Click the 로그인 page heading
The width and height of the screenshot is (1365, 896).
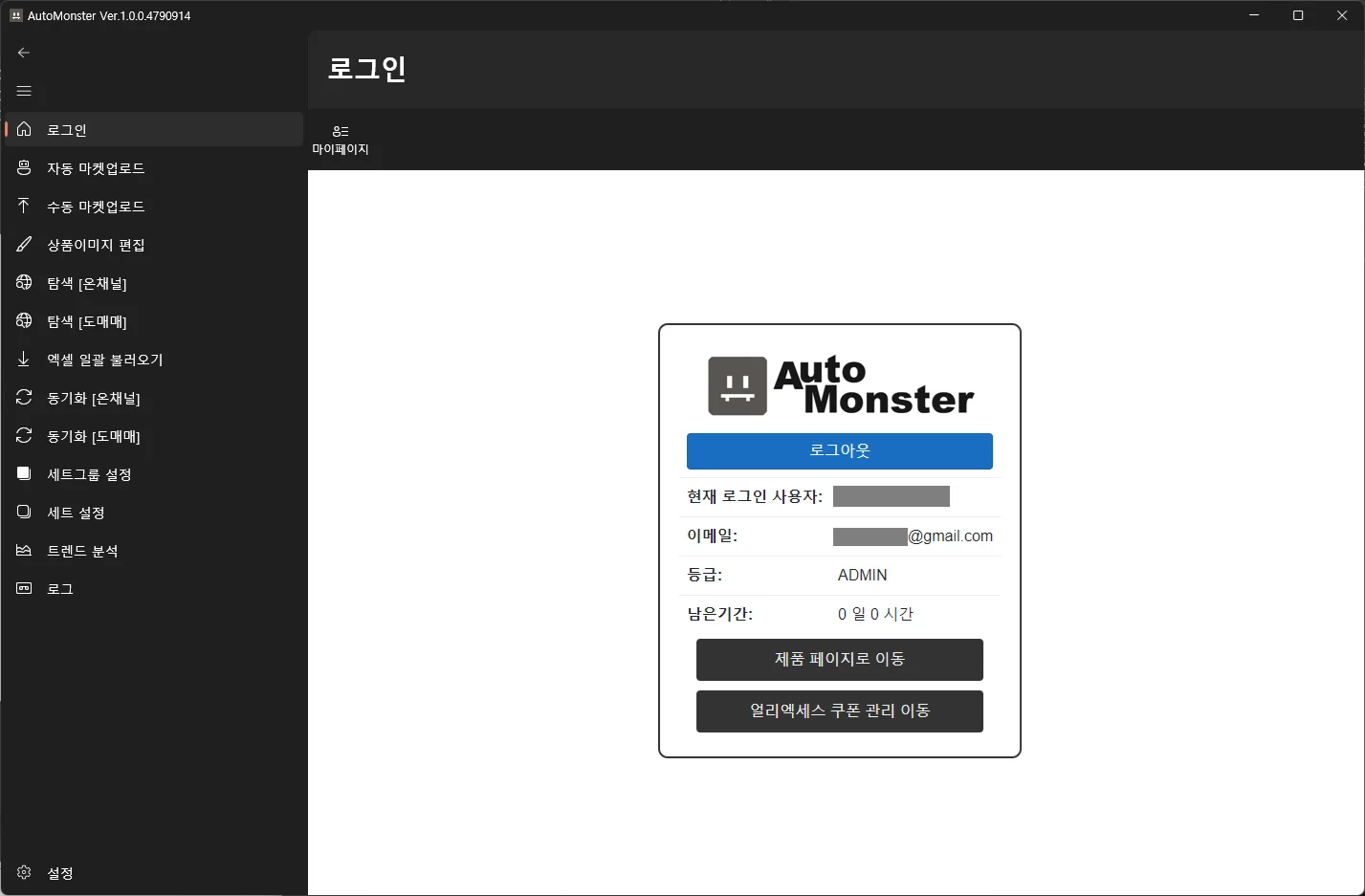[x=367, y=69]
